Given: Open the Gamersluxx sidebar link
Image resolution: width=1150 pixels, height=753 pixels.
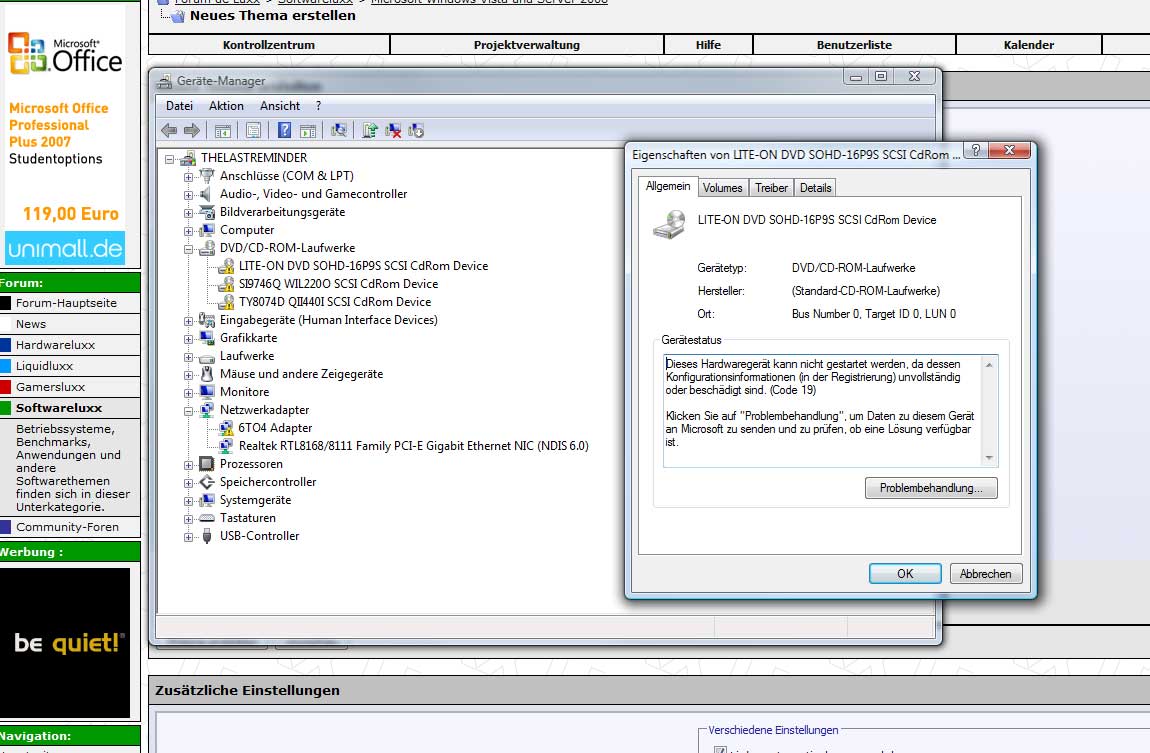Looking at the screenshot, I should coord(51,386).
